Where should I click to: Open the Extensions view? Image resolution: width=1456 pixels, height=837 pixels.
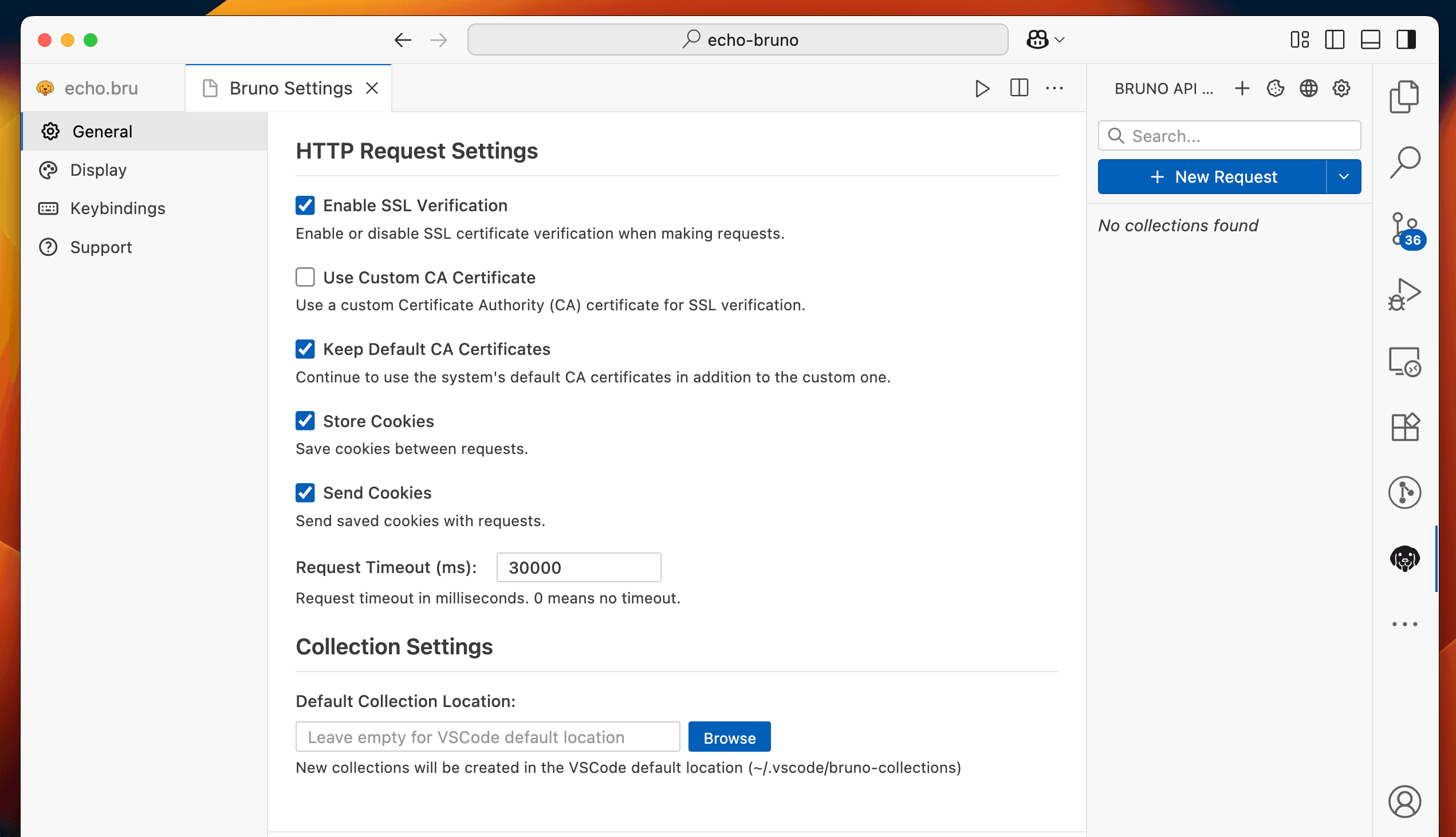coord(1404,427)
